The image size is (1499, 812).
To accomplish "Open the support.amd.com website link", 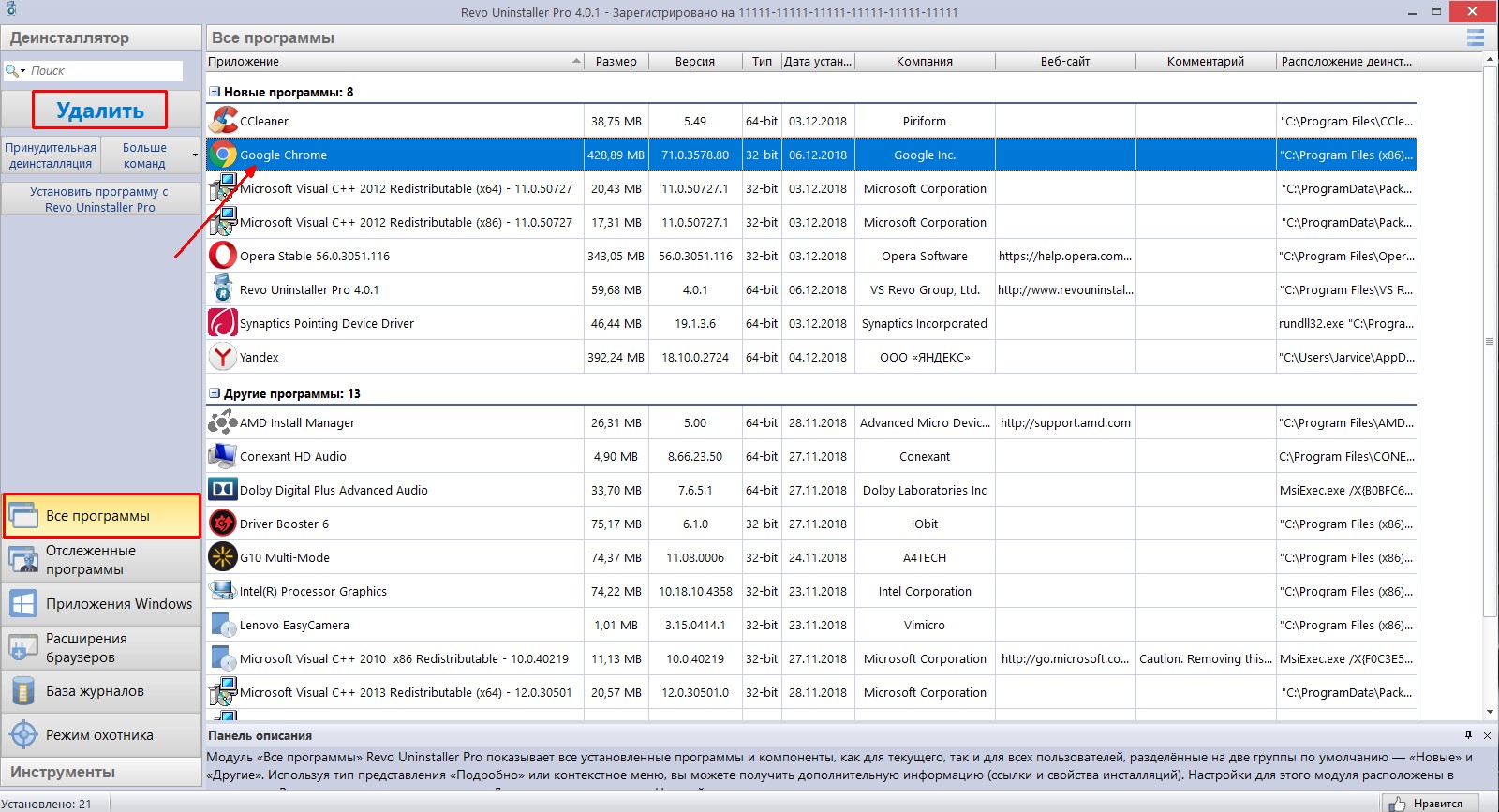I will point(1065,422).
